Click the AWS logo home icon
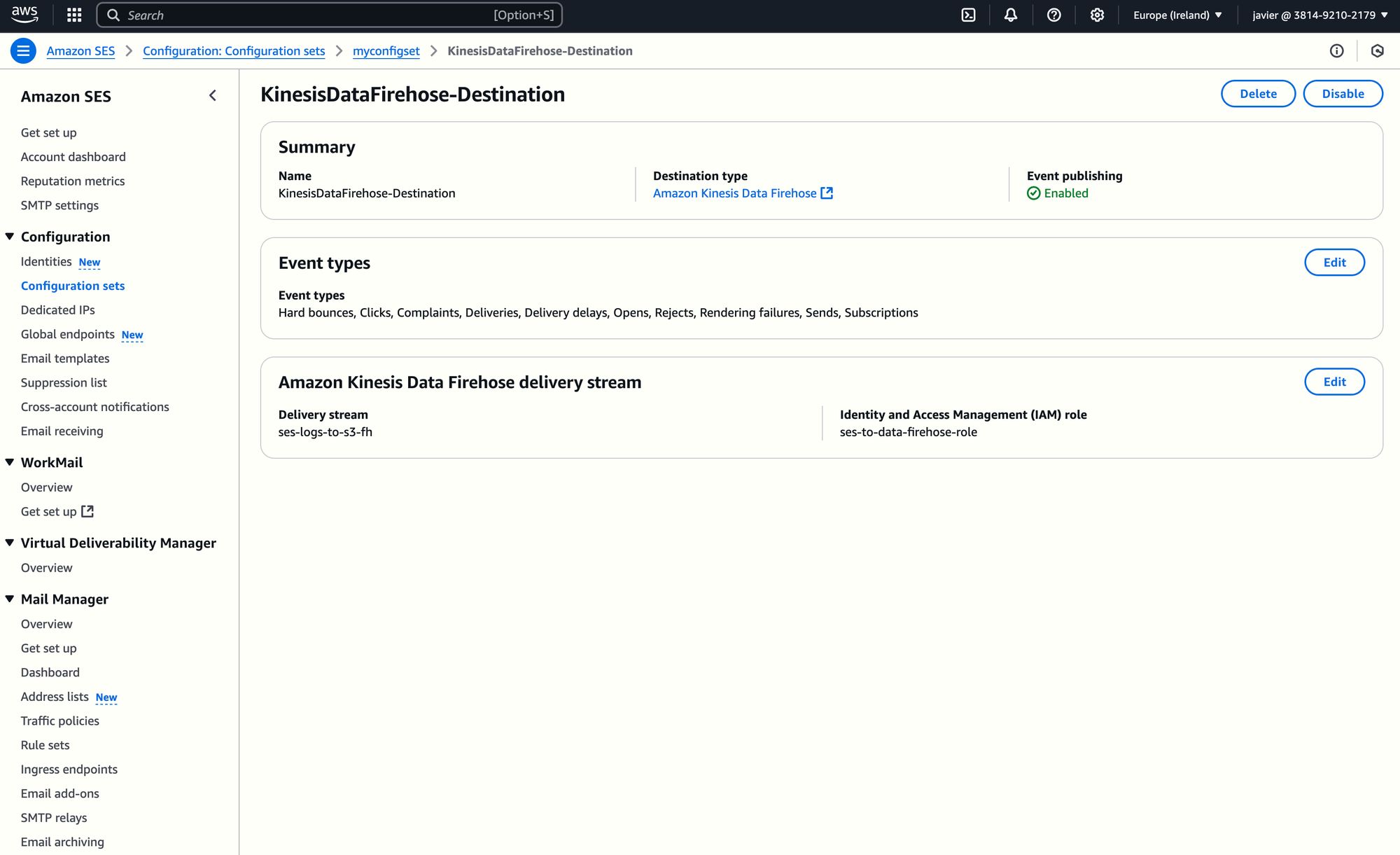Image resolution: width=1400 pixels, height=855 pixels. [x=25, y=14]
